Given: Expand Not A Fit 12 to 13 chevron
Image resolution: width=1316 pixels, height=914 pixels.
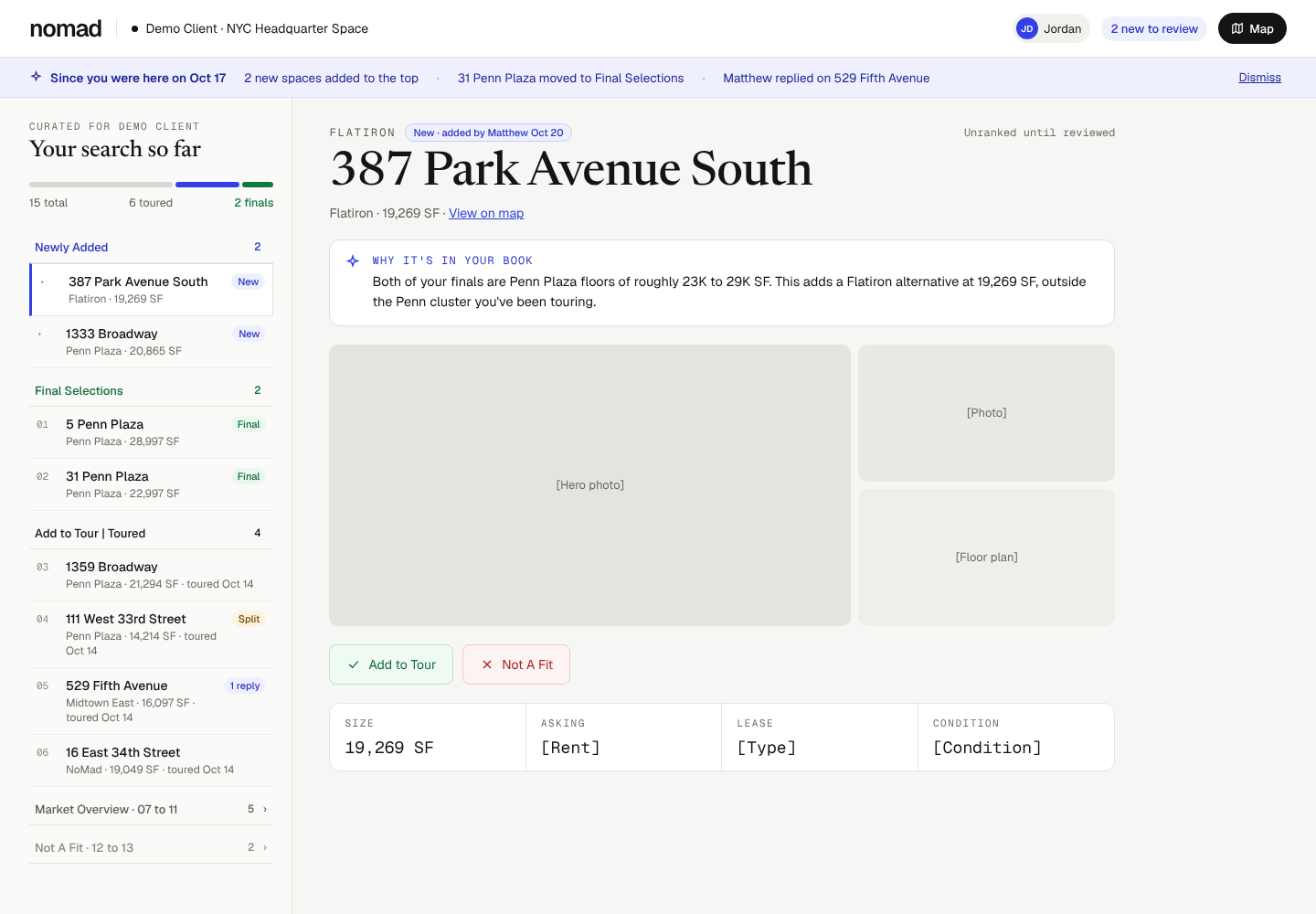Looking at the screenshot, I should pyautogui.click(x=265, y=847).
